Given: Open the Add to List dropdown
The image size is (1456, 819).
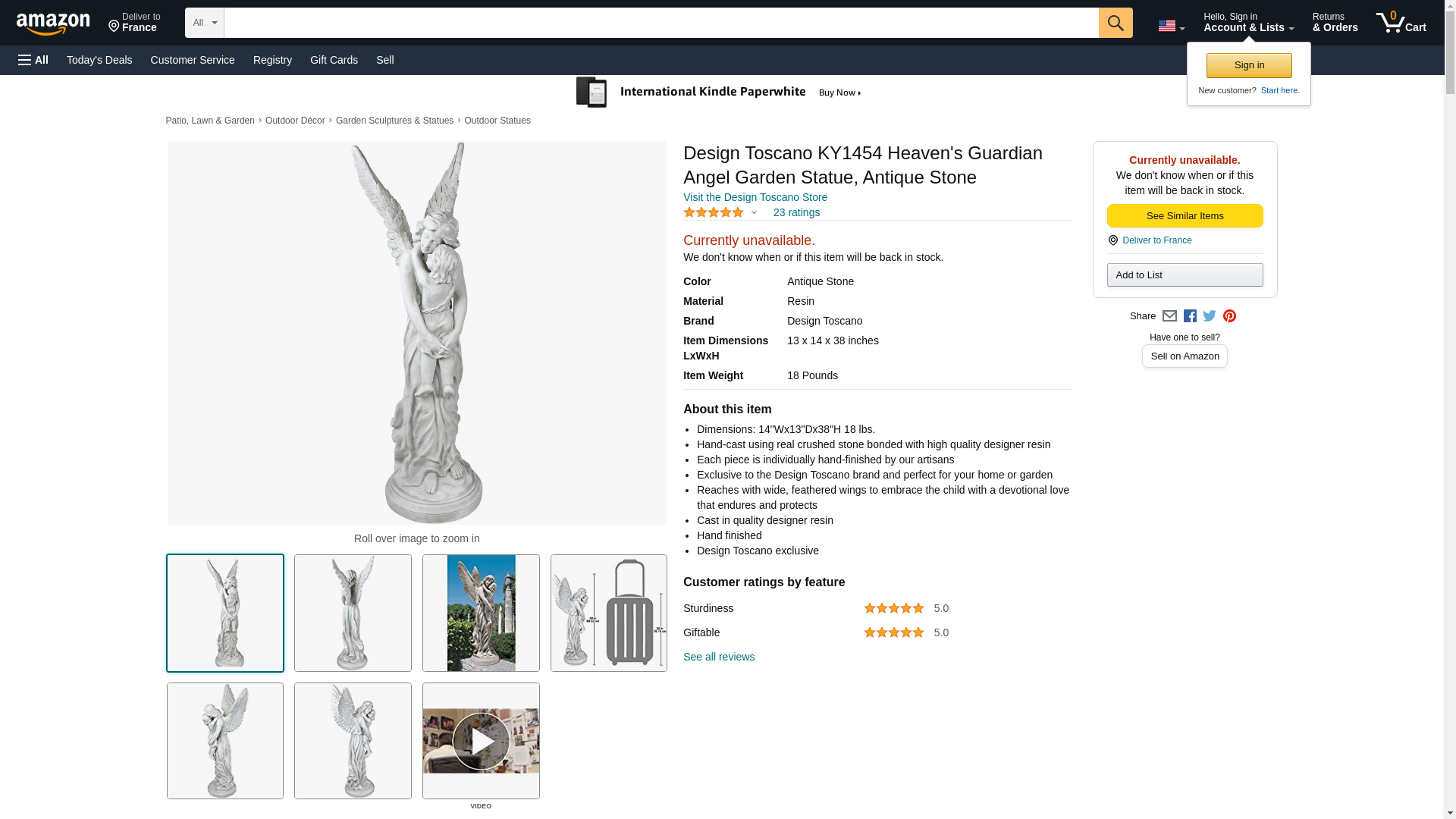Looking at the screenshot, I should [1185, 275].
